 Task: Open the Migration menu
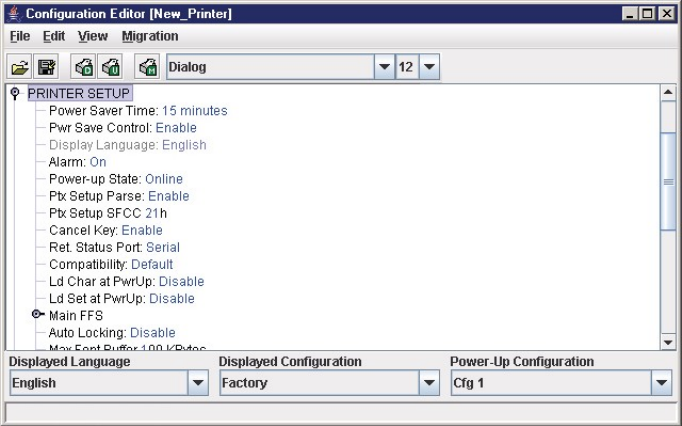point(150,36)
